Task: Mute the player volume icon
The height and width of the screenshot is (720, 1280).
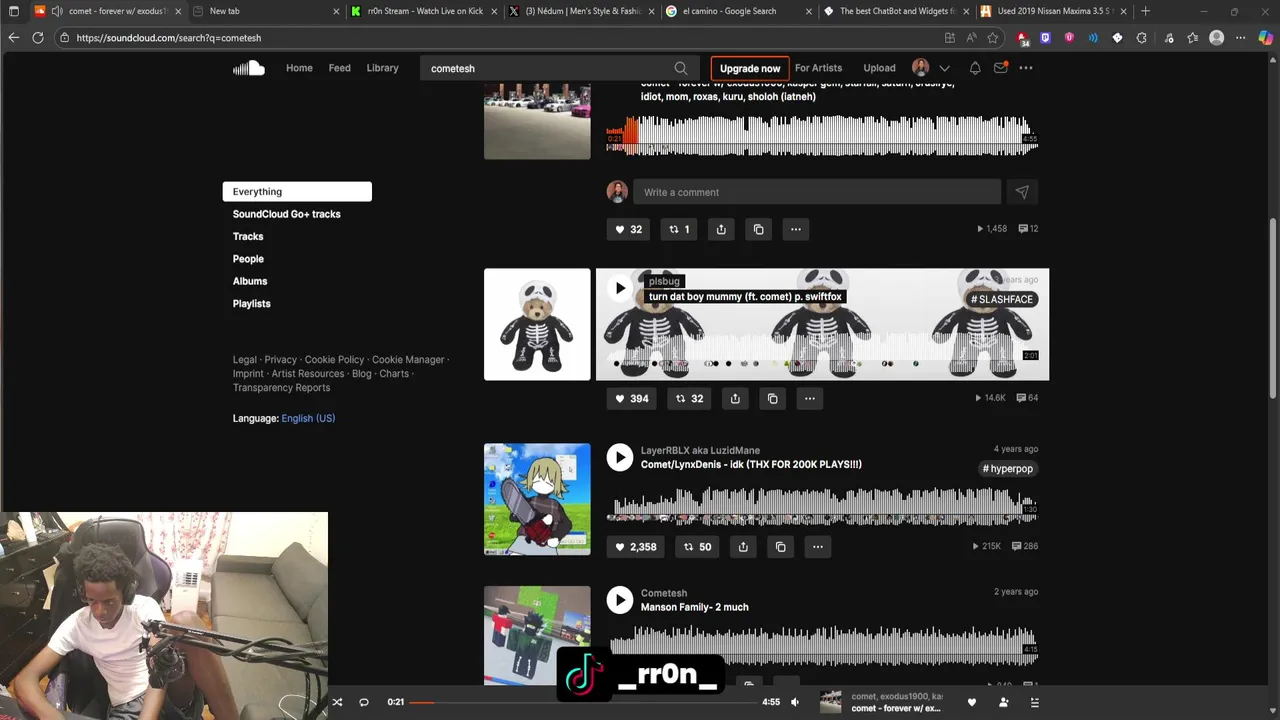Action: coord(795,702)
